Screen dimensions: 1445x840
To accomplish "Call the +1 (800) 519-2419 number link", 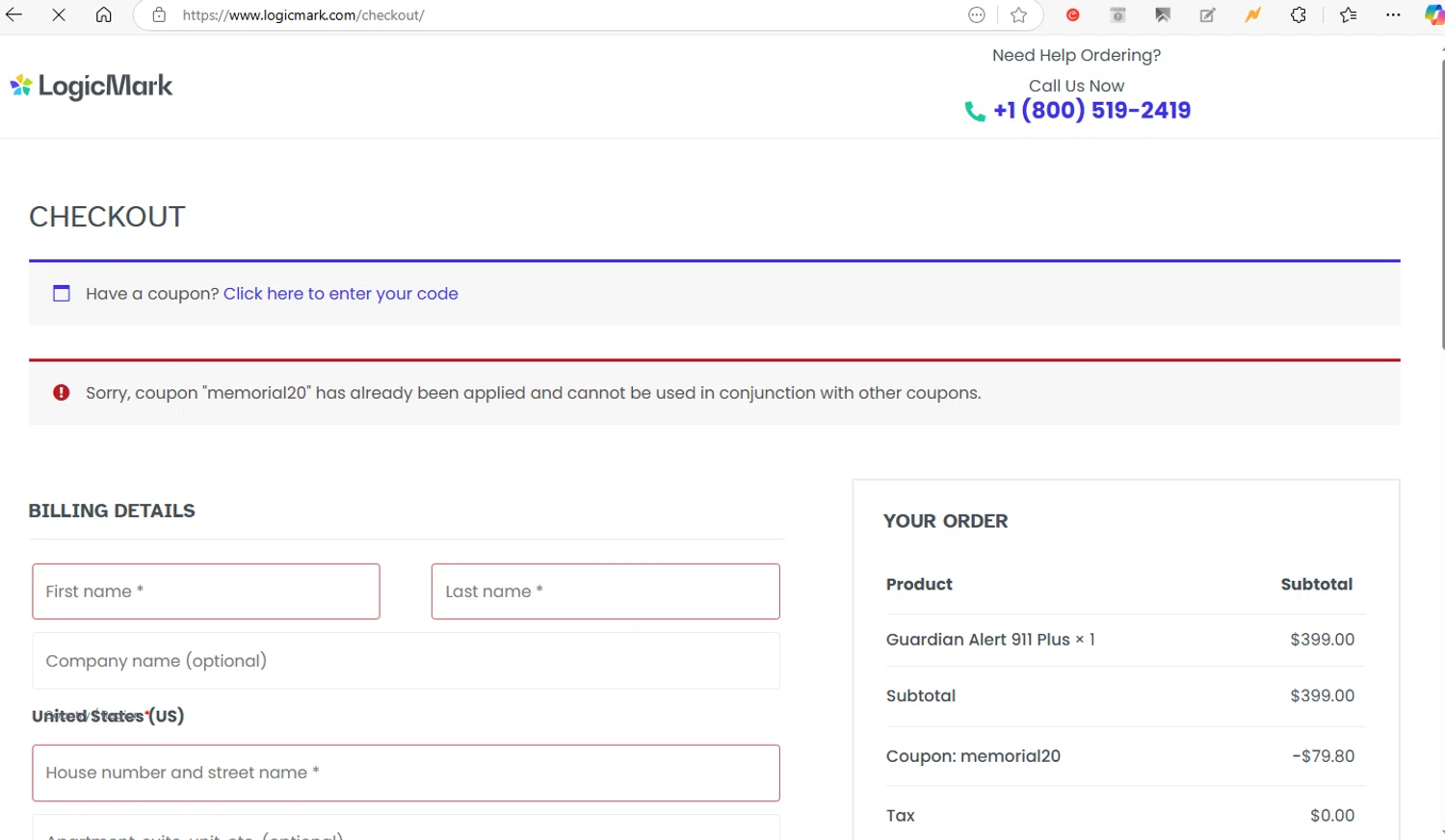I will tap(1092, 110).
